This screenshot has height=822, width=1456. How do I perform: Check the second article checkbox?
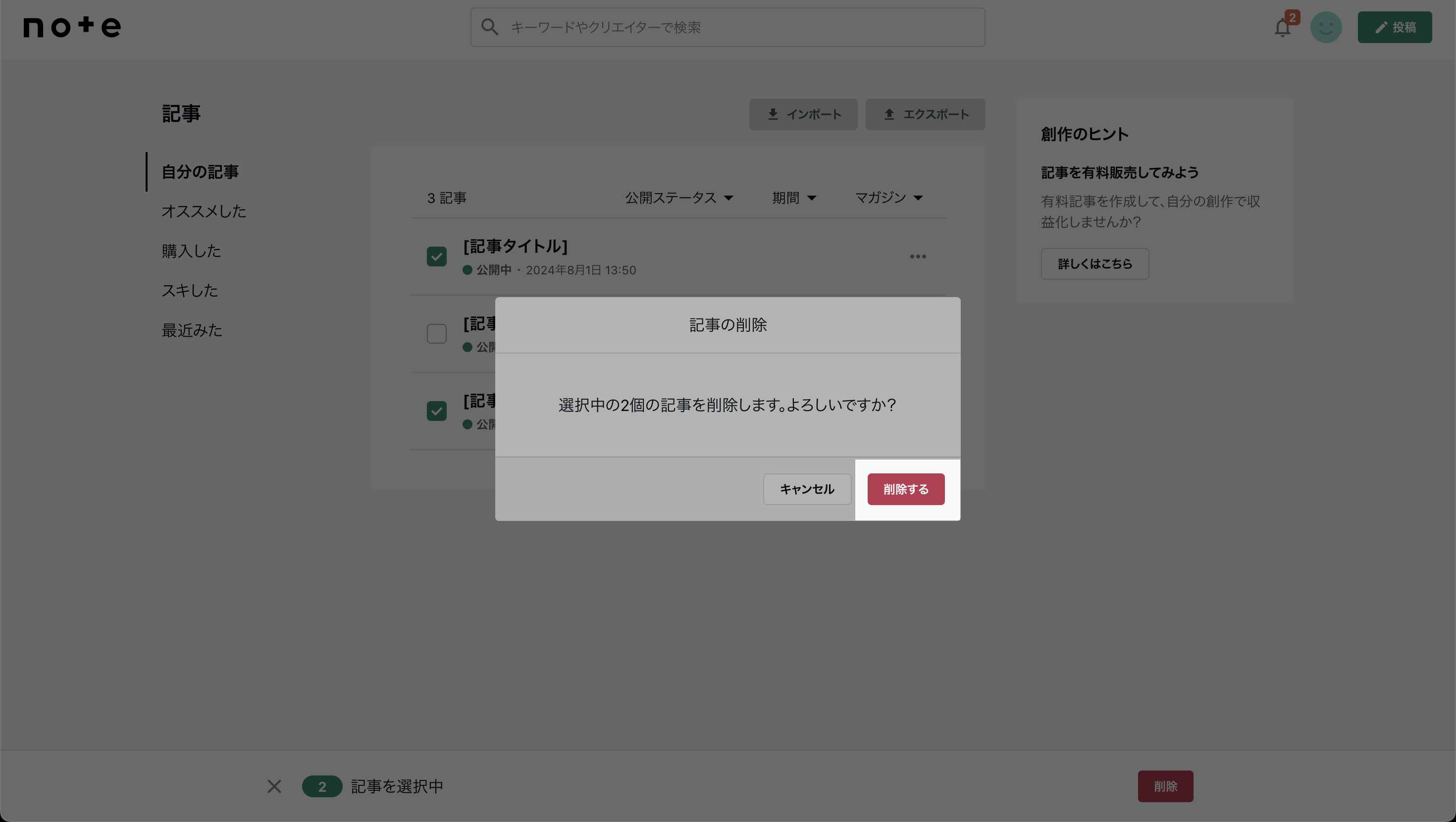coord(436,334)
